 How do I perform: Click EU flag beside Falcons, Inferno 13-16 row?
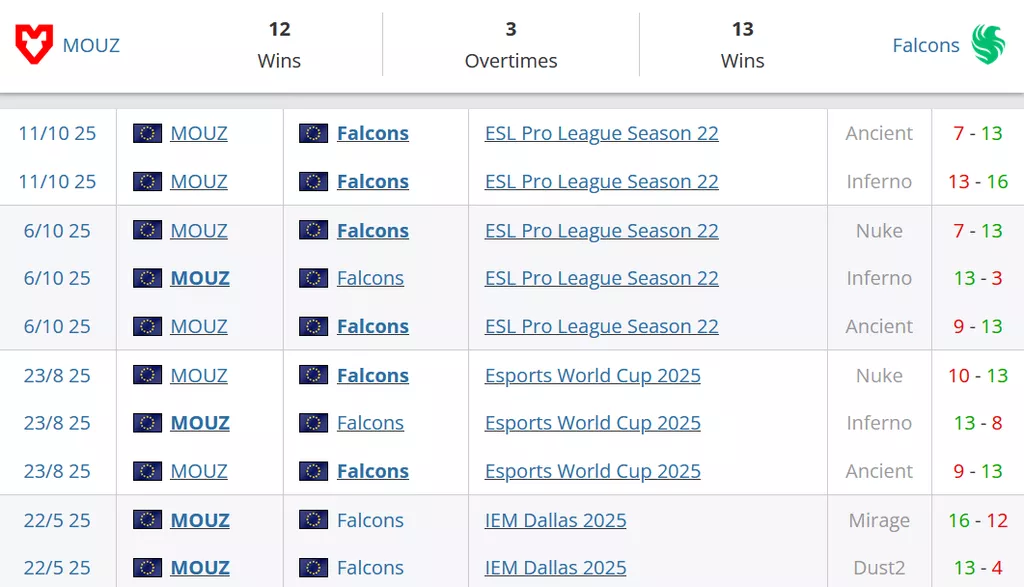(313, 182)
